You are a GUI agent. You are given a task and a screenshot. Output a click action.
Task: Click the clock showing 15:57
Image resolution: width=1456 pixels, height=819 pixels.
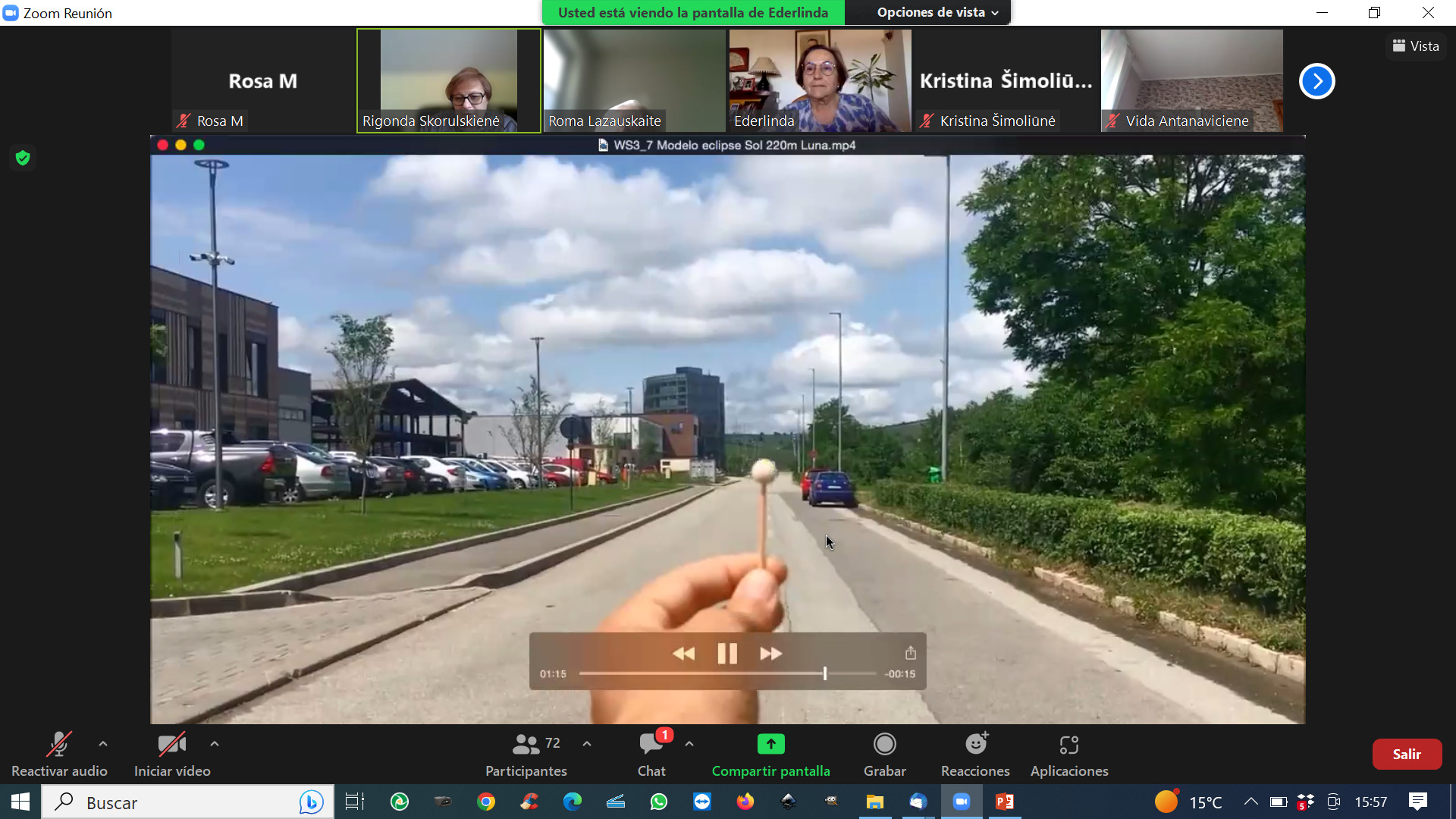tap(1371, 802)
